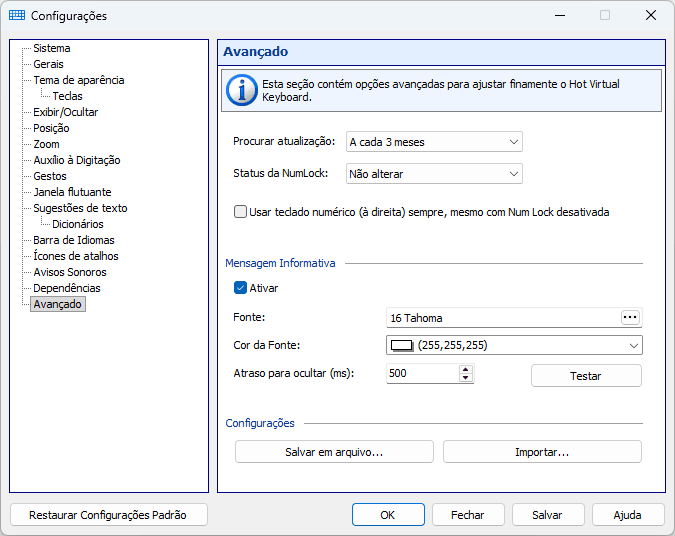Click the Testar button

(586, 376)
